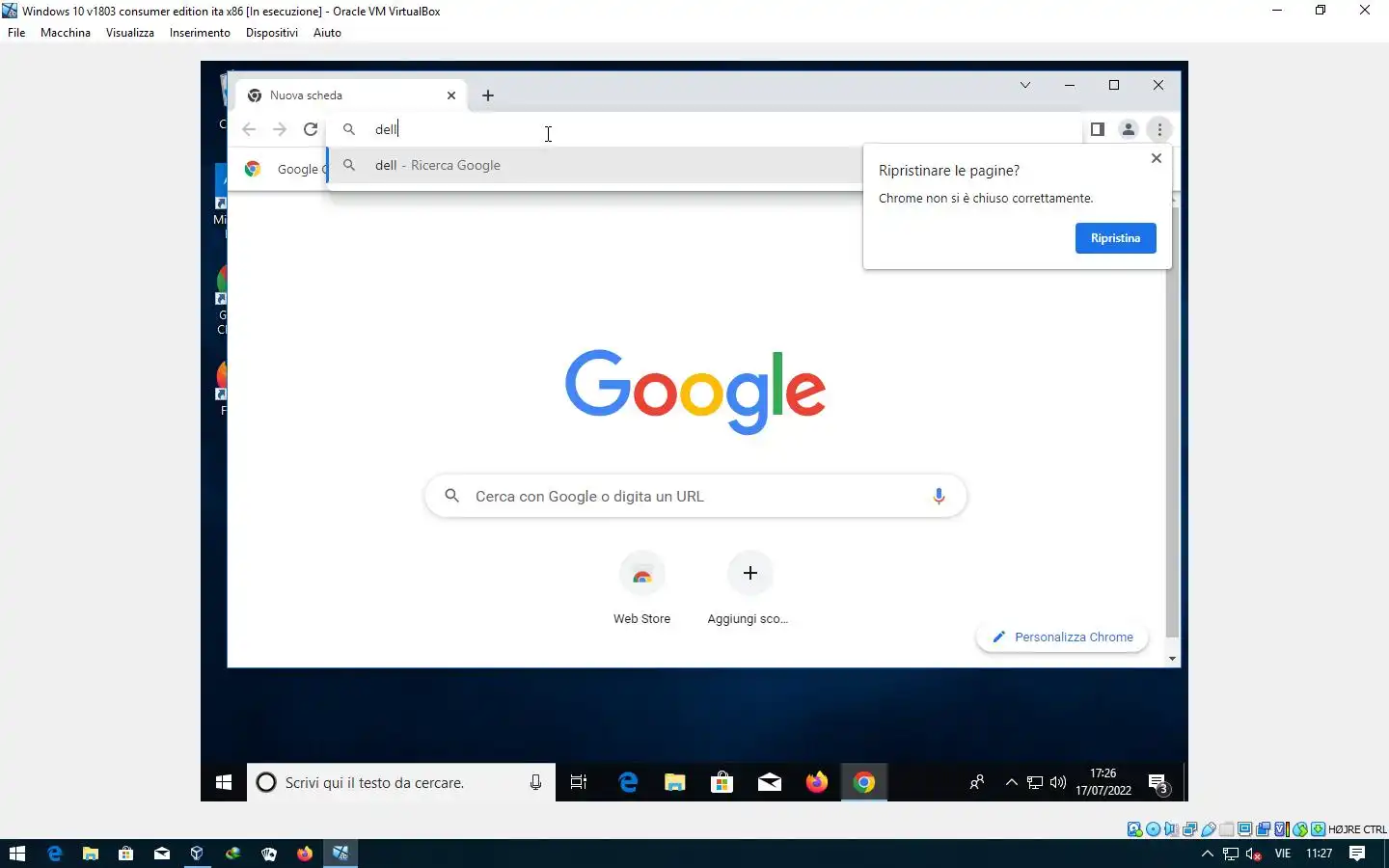
Task: Open VirtualBox File menu
Action: click(16, 33)
